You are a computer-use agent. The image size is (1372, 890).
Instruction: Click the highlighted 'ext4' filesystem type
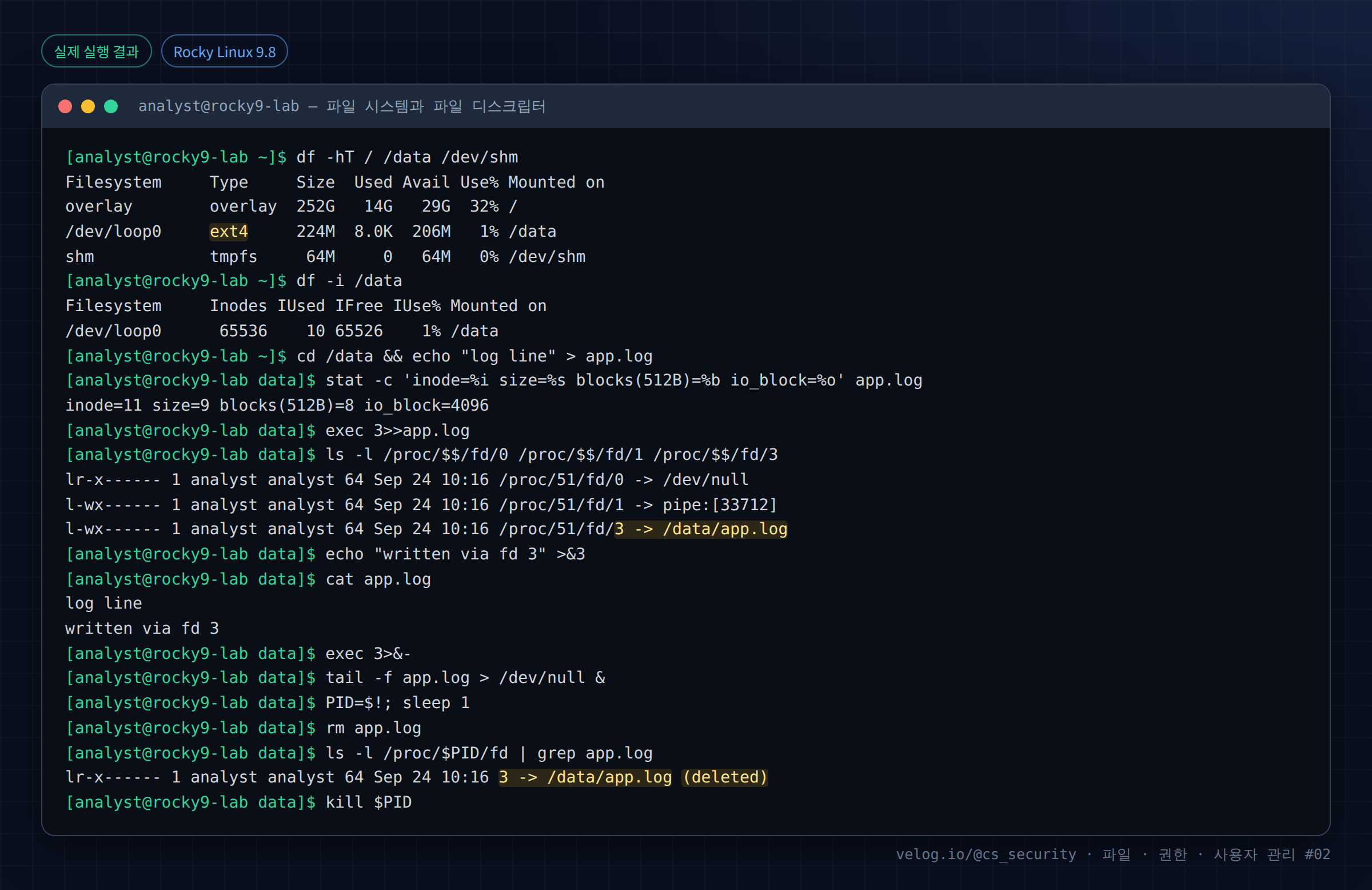click(x=229, y=231)
